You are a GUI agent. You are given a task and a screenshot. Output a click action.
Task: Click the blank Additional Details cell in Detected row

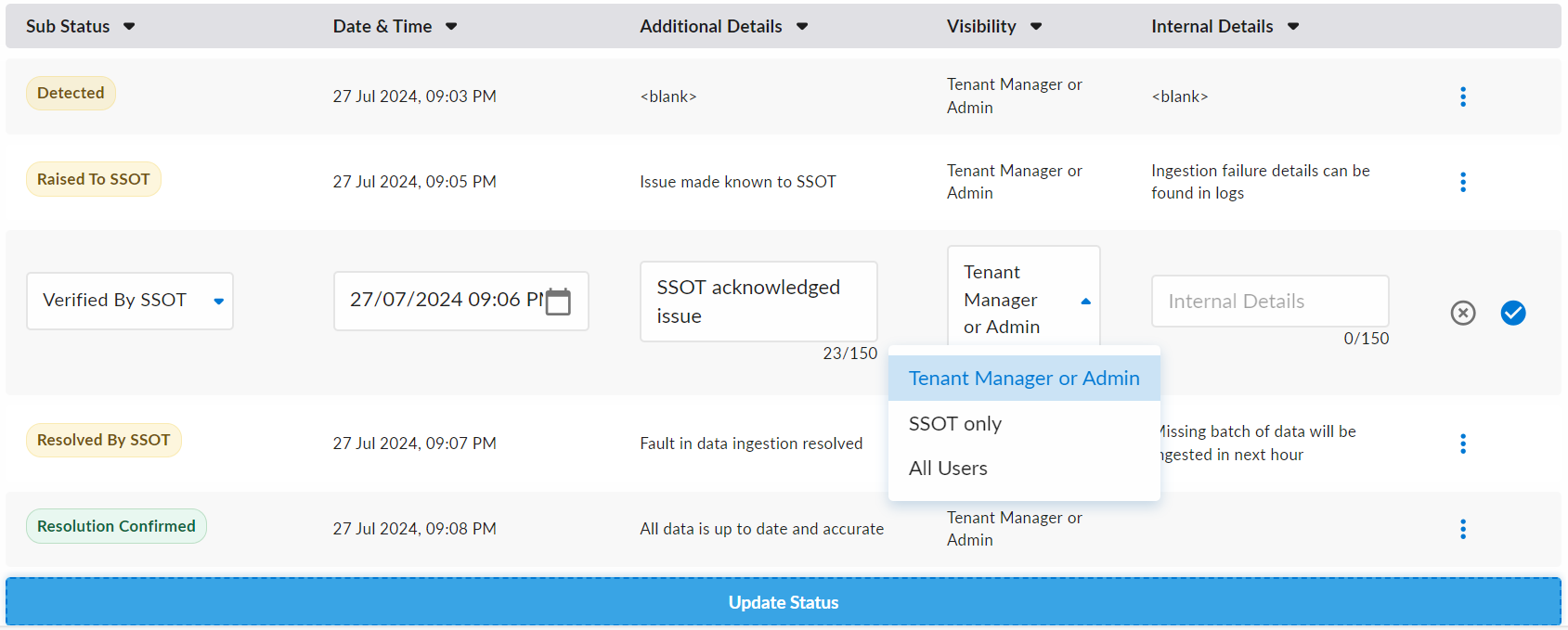pyautogui.click(x=668, y=96)
